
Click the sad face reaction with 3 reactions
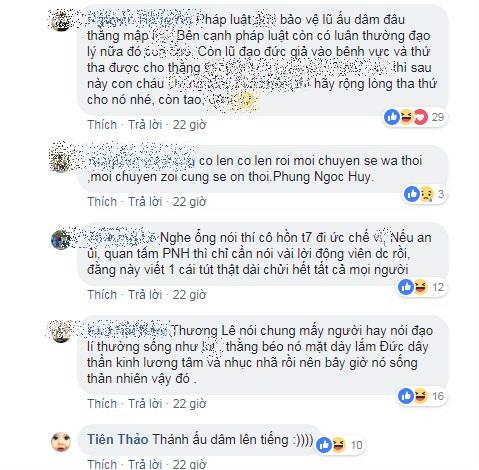(x=426, y=194)
